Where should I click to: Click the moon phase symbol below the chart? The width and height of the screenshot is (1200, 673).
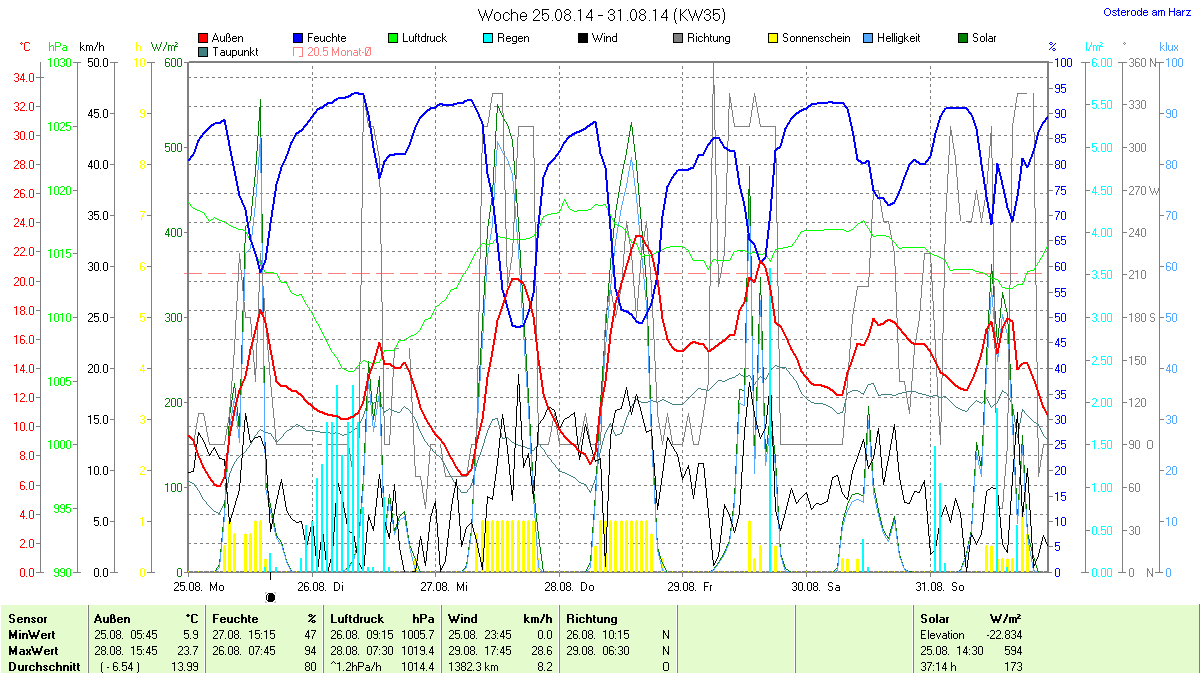270,597
